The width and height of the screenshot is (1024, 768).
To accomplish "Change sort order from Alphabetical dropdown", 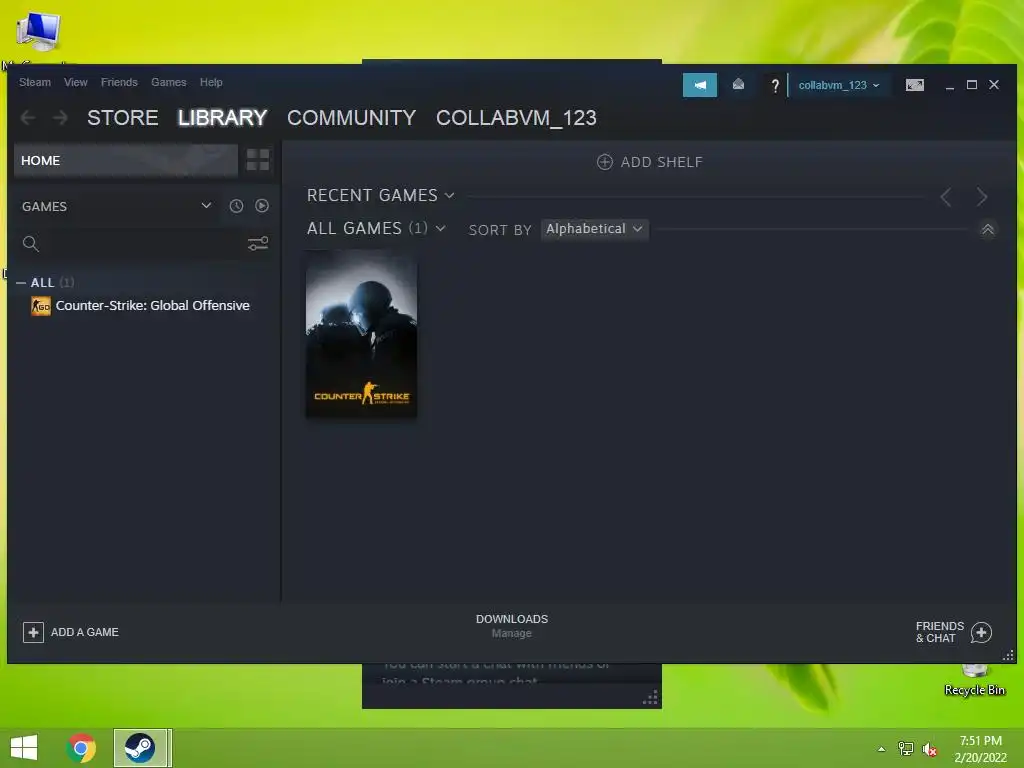I will 594,229.
